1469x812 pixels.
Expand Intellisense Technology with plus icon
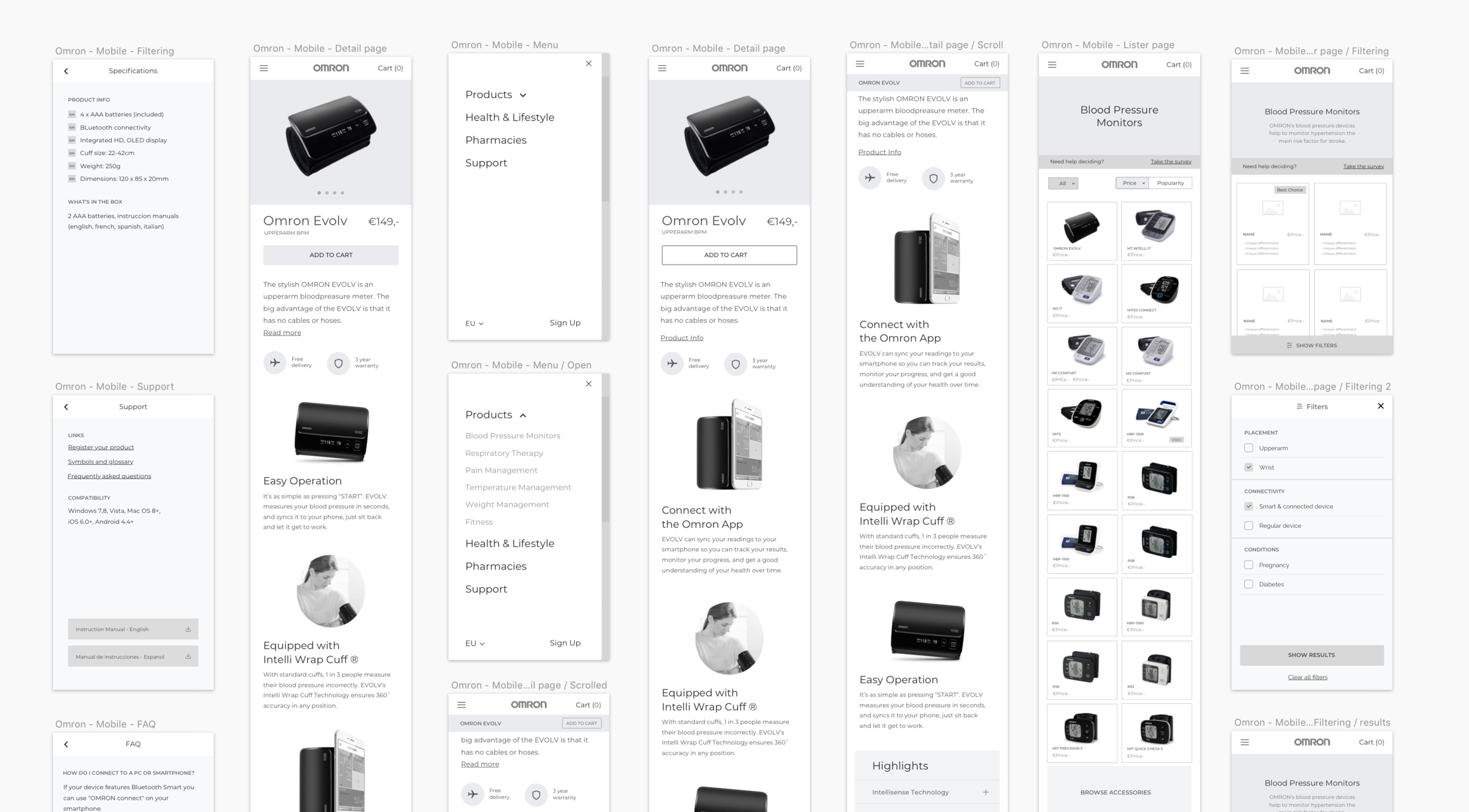[x=985, y=792]
